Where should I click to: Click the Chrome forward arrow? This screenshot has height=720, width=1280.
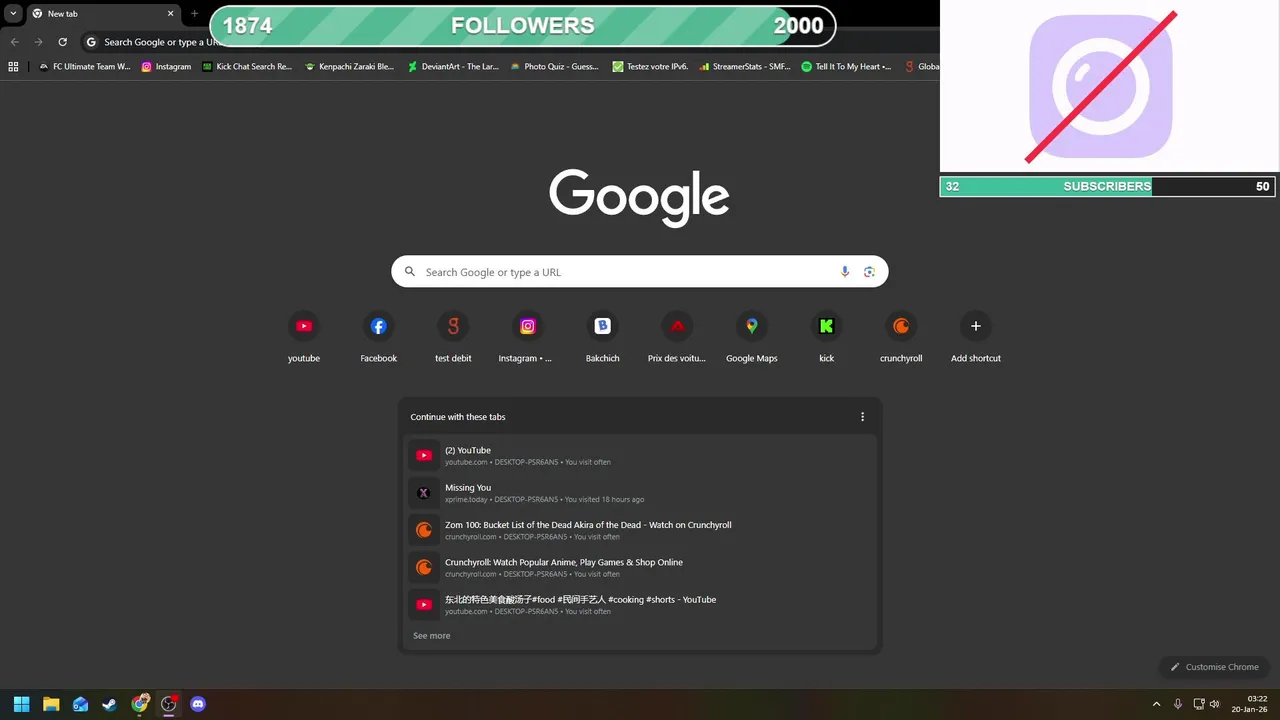click(x=38, y=42)
